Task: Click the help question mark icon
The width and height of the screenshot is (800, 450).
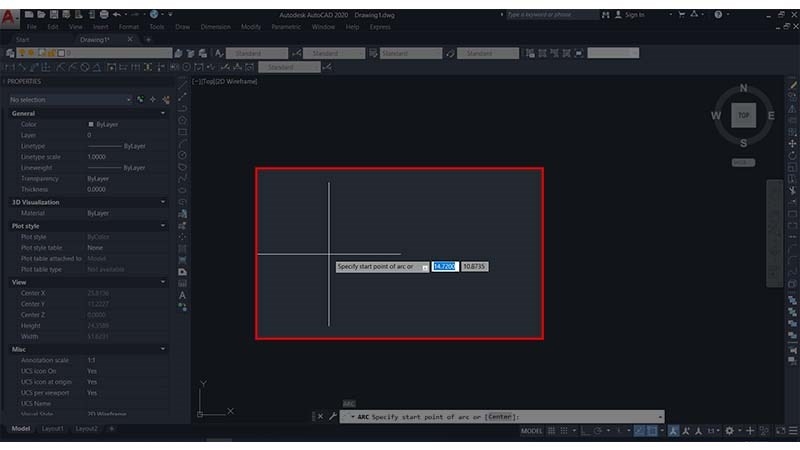Action: coord(718,15)
